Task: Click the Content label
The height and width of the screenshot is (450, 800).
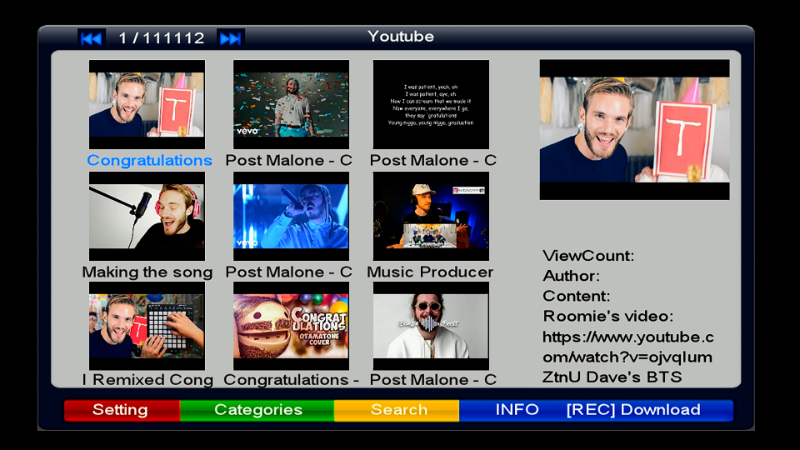Action: pos(576,296)
